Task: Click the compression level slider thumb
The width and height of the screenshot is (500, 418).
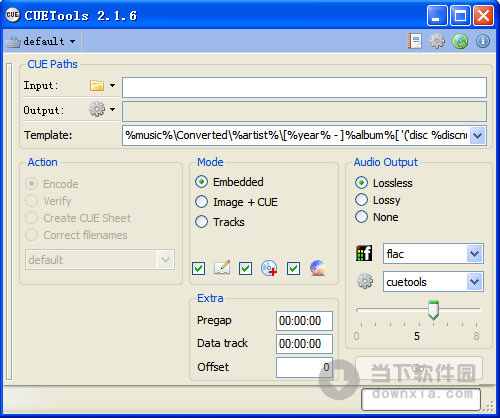Action: coord(433,310)
